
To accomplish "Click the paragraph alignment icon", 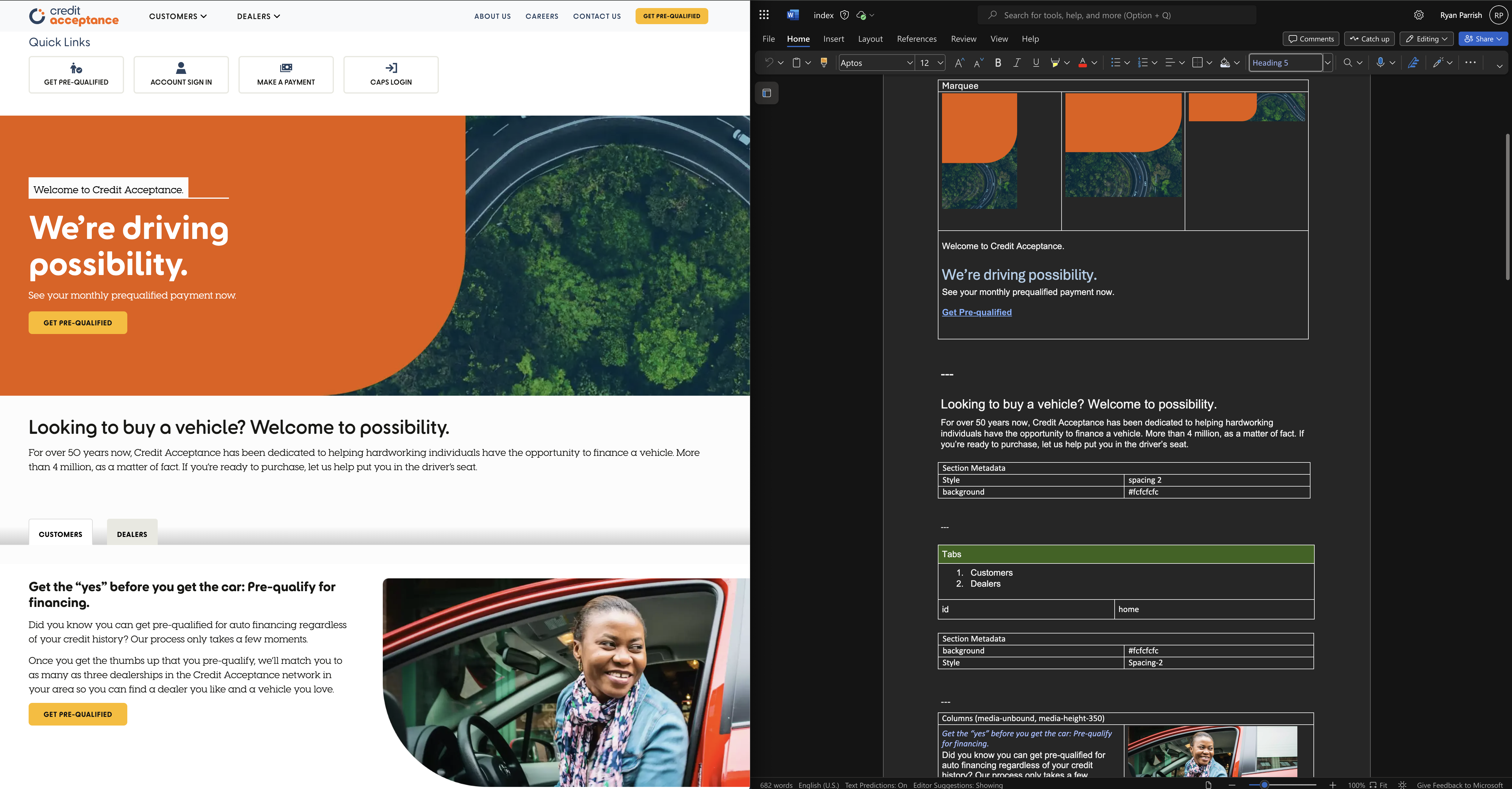I will [1170, 63].
